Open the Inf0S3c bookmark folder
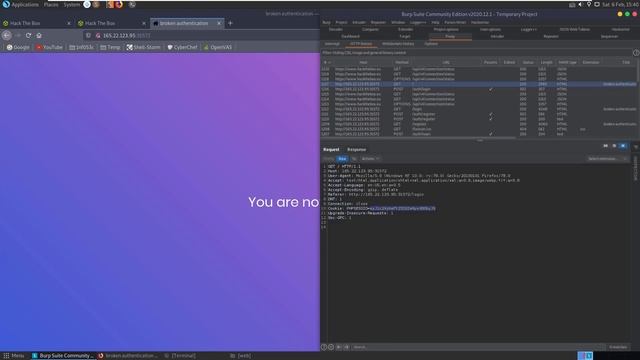This screenshot has height=360, width=640. point(81,47)
